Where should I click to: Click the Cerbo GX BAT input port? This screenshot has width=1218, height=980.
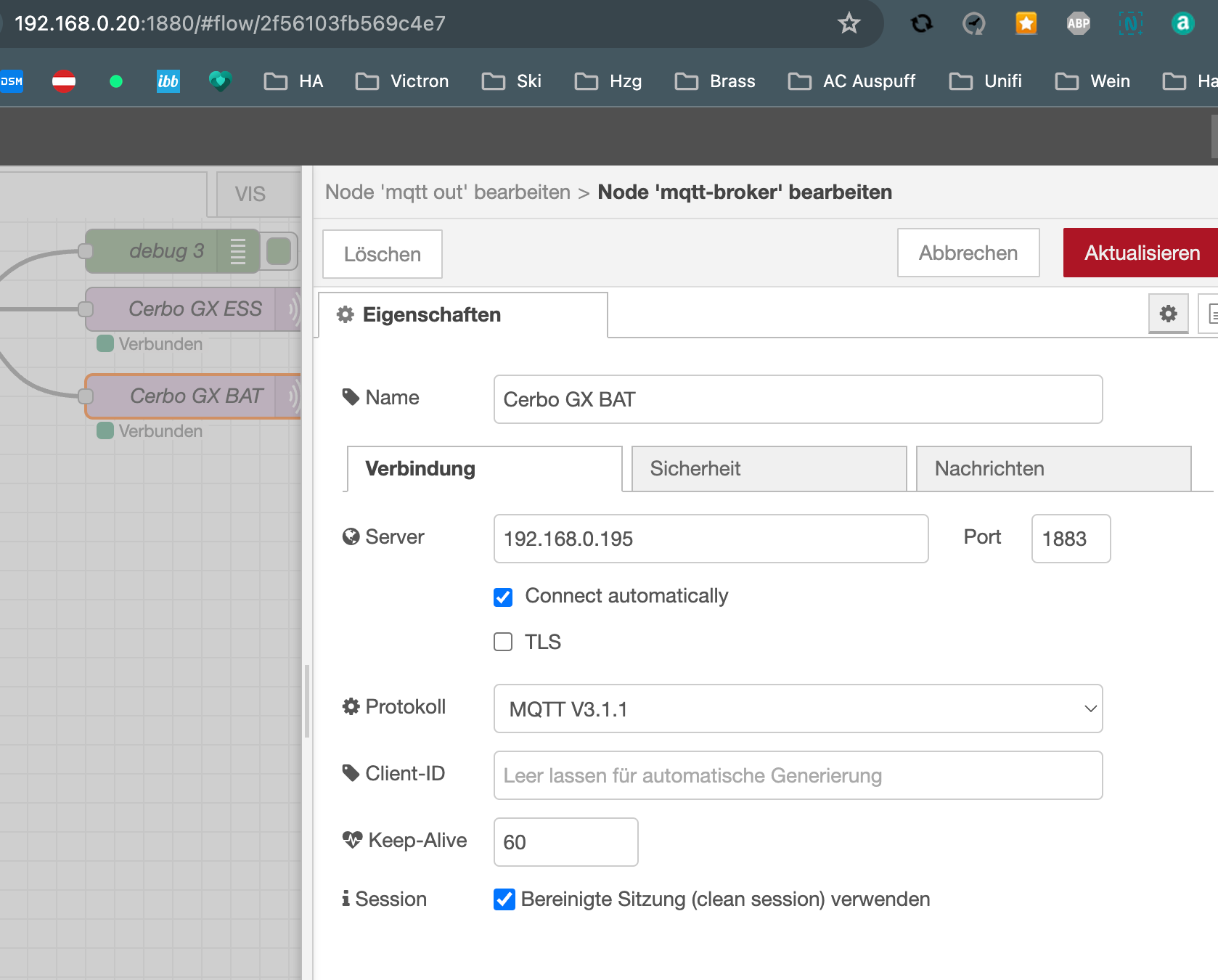pos(86,396)
